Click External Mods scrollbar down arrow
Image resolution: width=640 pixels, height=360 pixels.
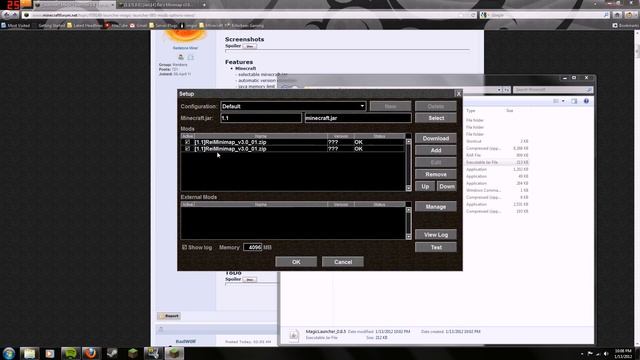[x=408, y=236]
